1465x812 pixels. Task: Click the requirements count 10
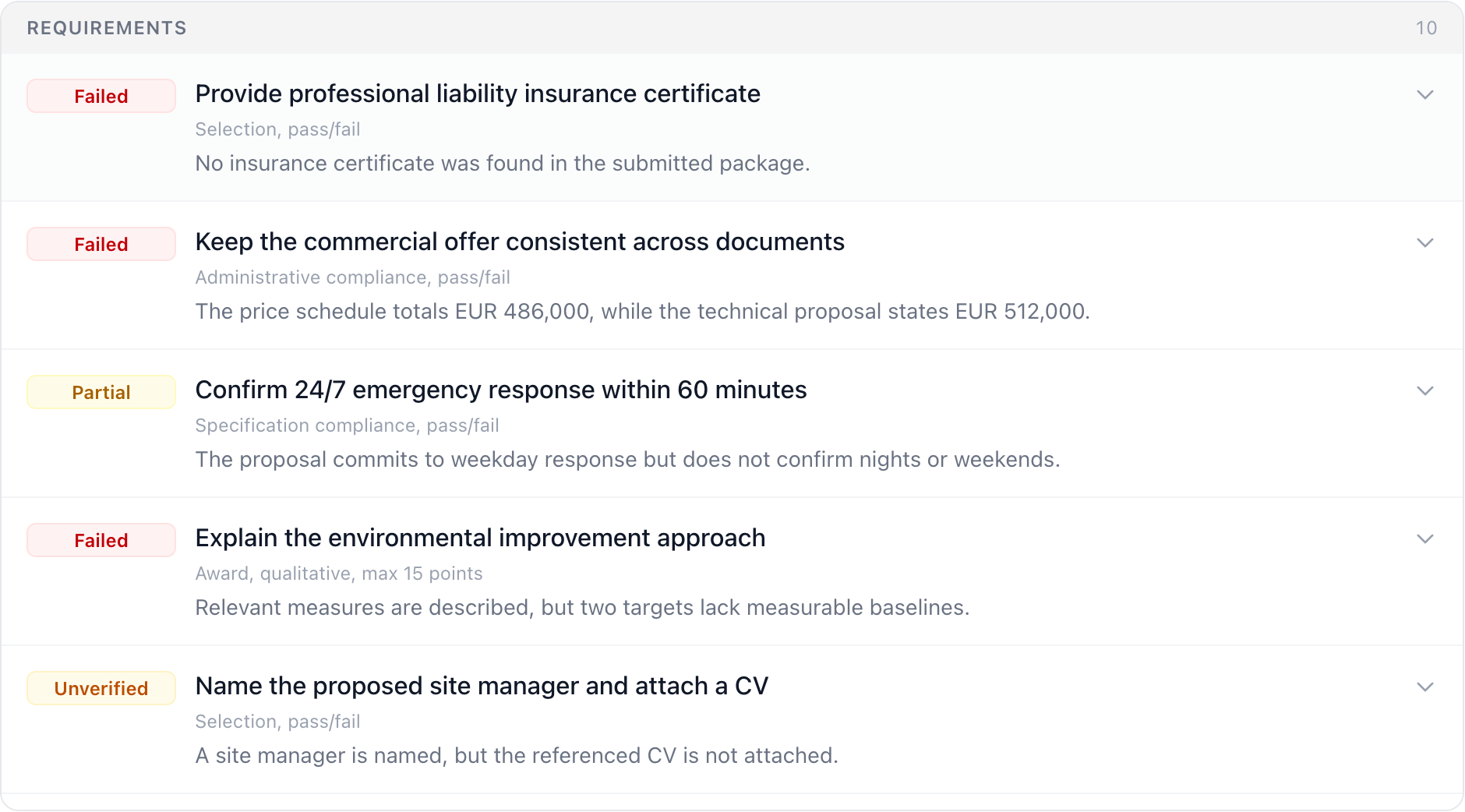[1426, 28]
